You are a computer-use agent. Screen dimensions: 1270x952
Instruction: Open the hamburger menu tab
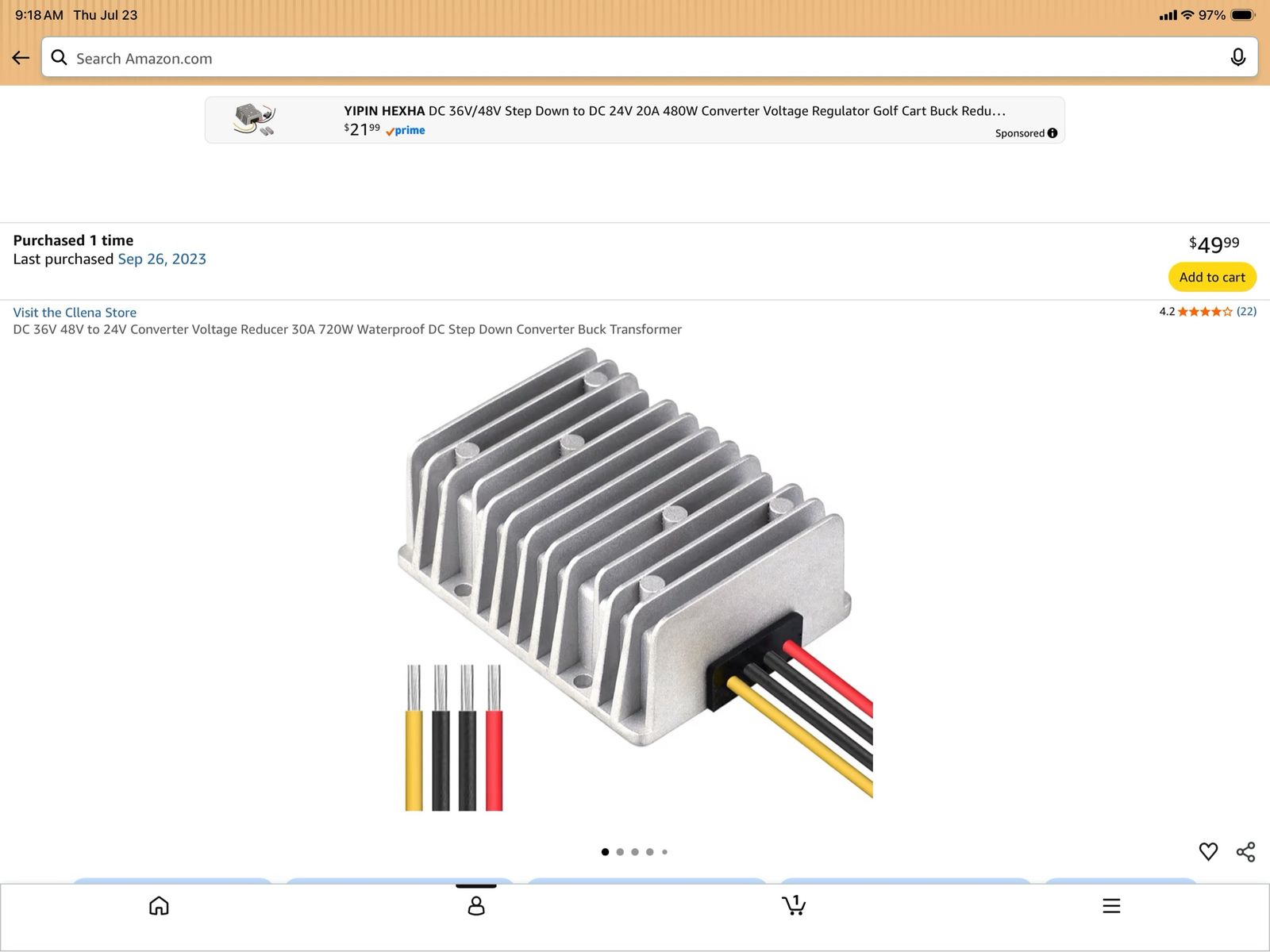pos(1111,905)
